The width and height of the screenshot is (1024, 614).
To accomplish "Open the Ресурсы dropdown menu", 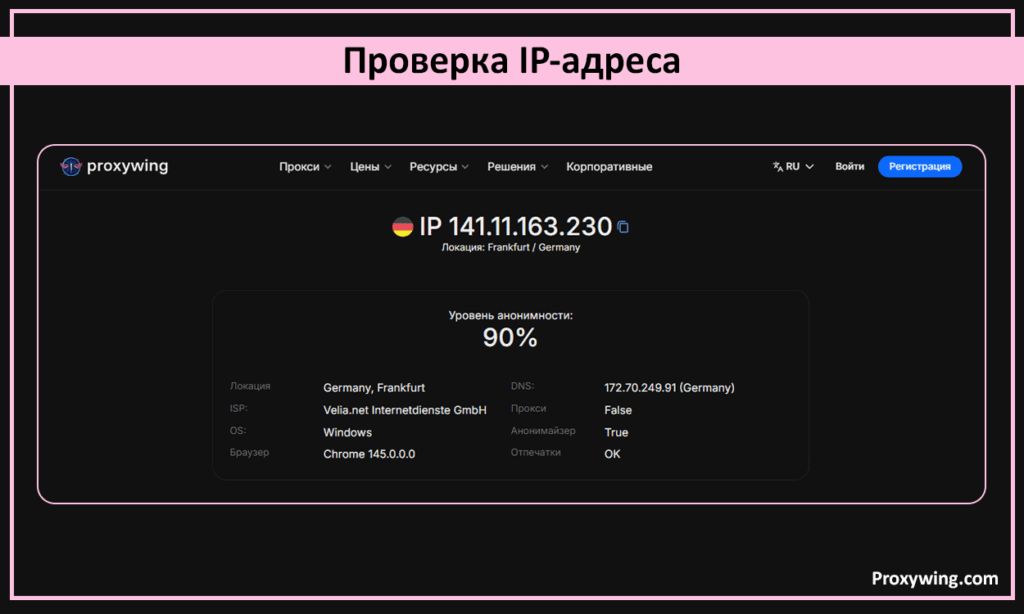I will coord(439,167).
